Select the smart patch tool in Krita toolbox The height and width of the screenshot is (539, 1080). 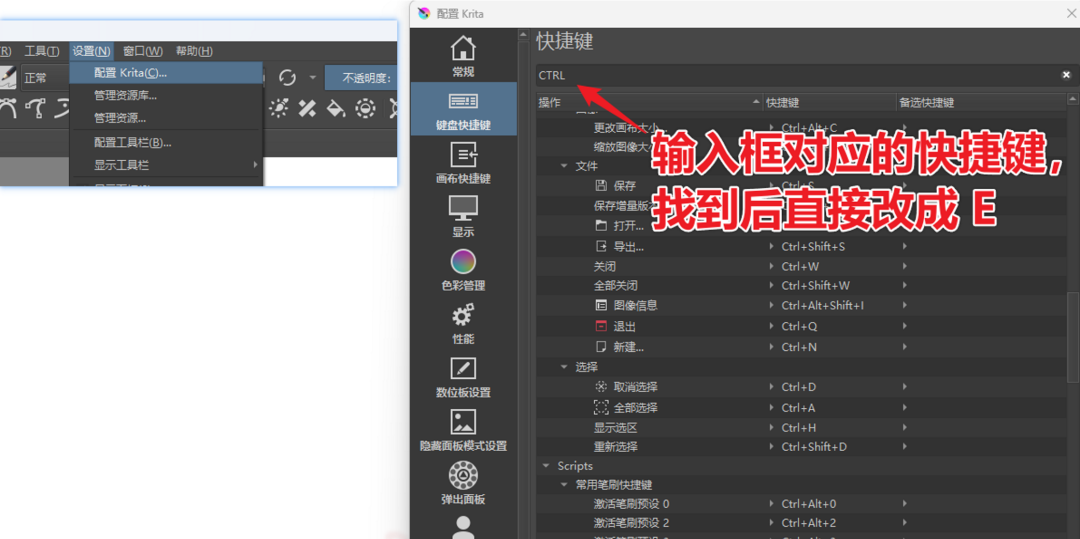pos(307,108)
